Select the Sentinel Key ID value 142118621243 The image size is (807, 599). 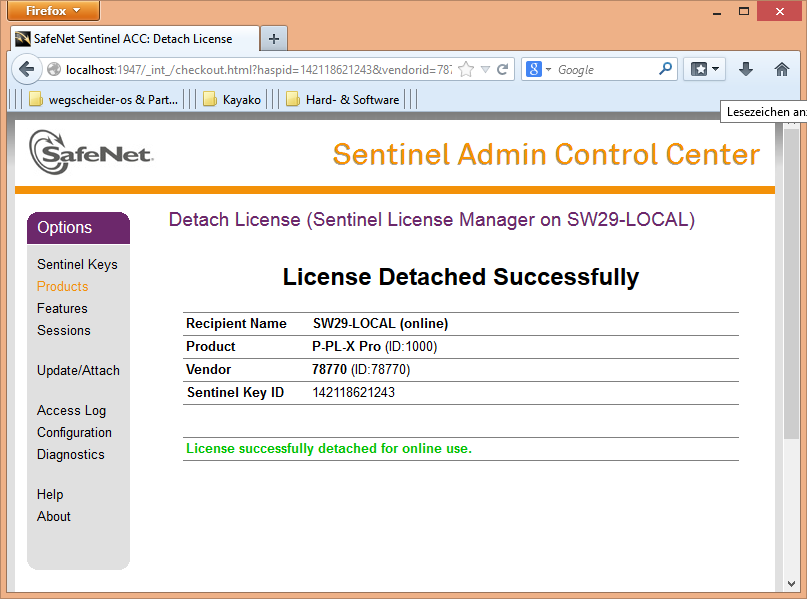(354, 393)
